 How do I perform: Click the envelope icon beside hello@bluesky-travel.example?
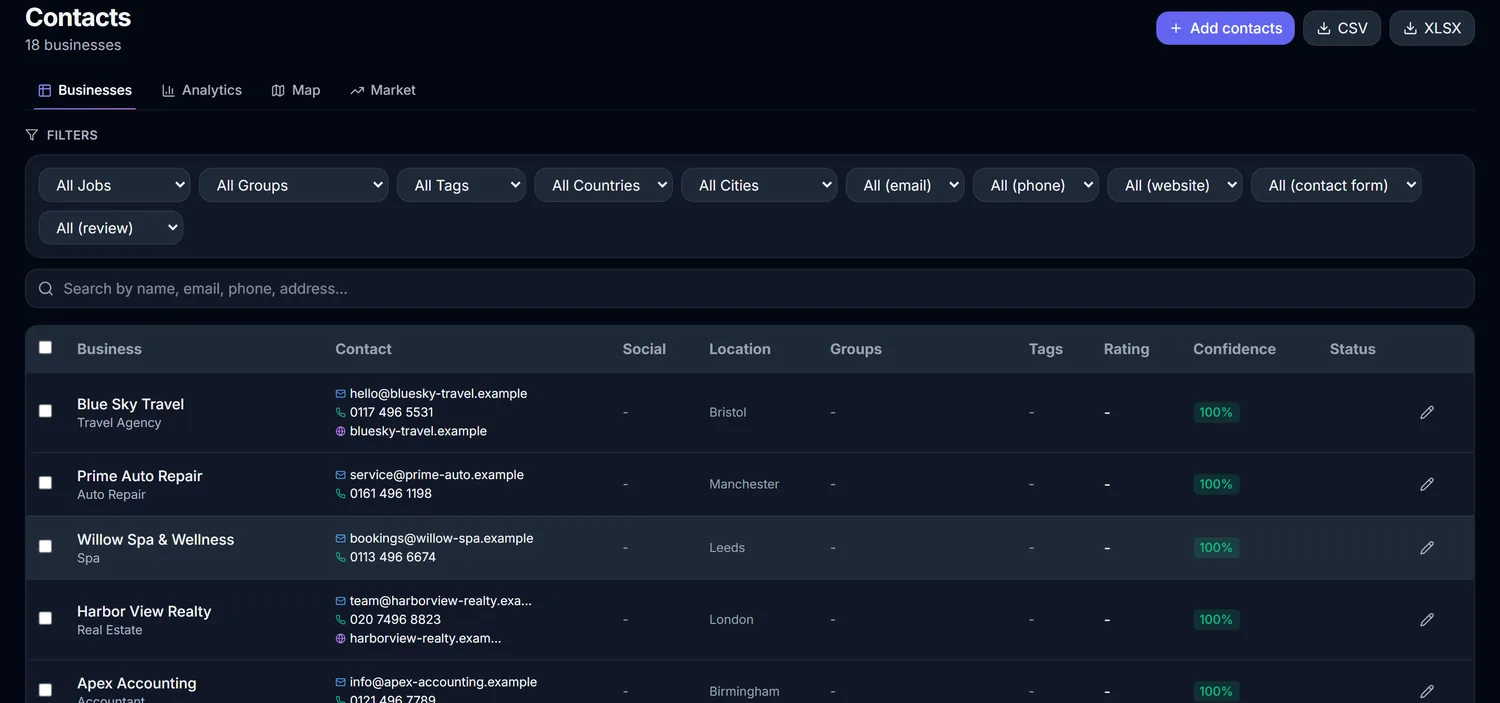coord(341,394)
